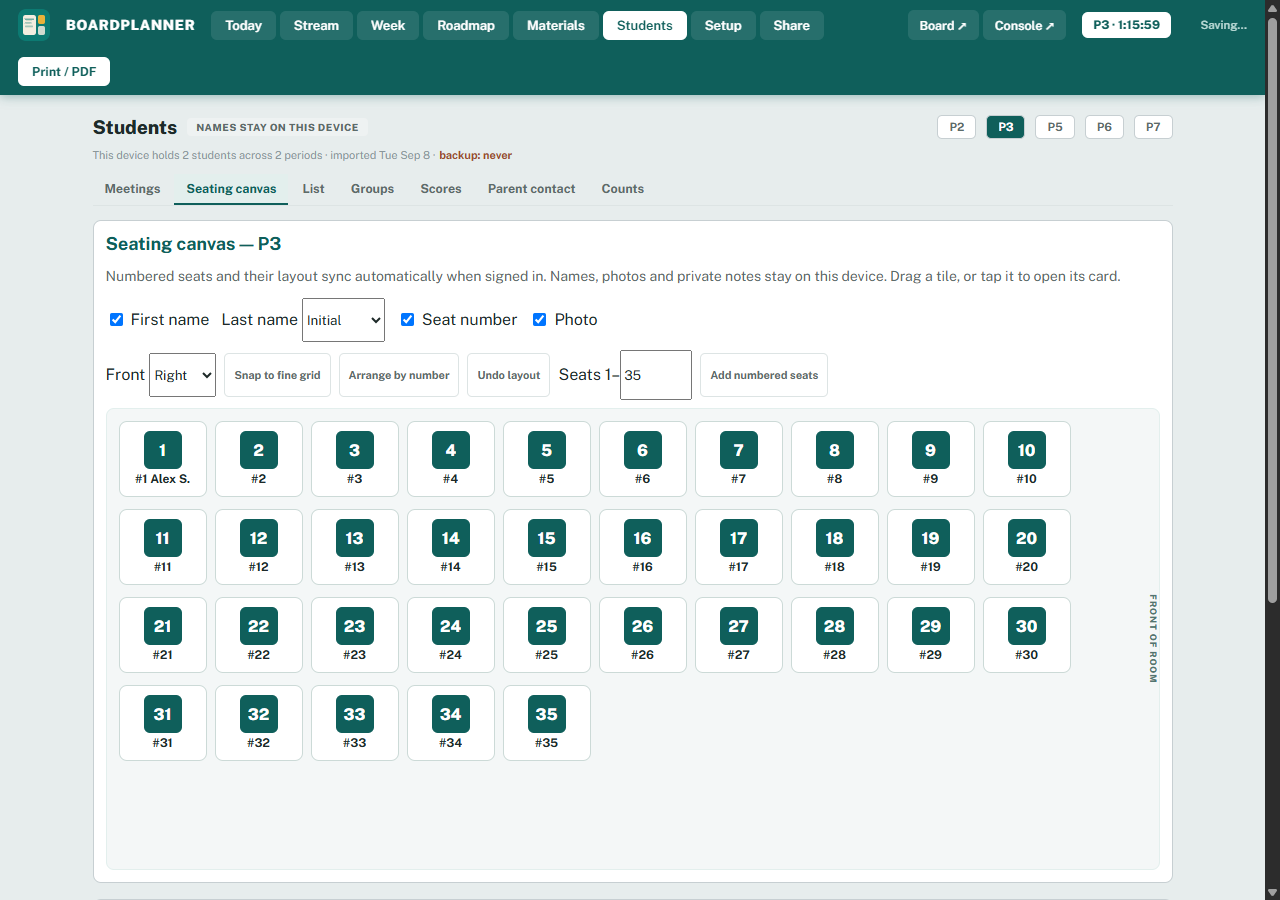Screen dimensions: 1280x900
Task: Toggle the Seat number checkbox
Action: (x=407, y=320)
